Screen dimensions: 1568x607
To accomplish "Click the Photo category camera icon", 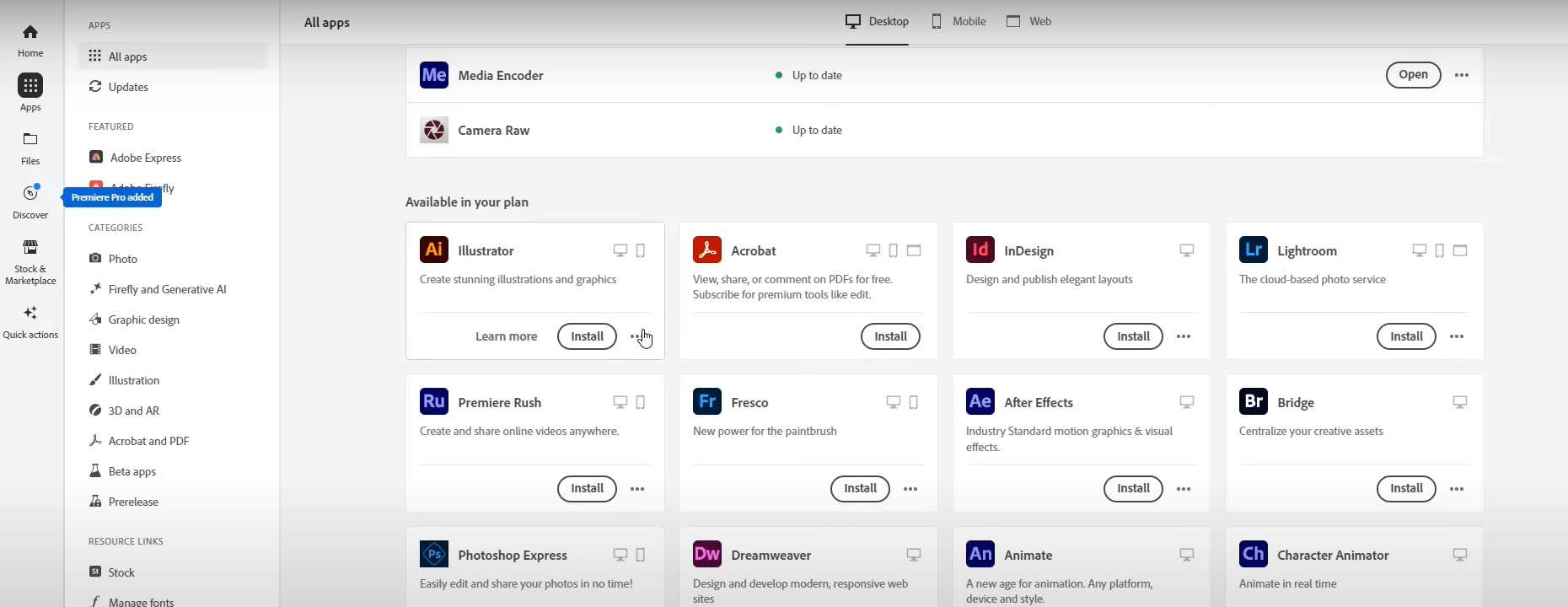I will [x=95, y=258].
